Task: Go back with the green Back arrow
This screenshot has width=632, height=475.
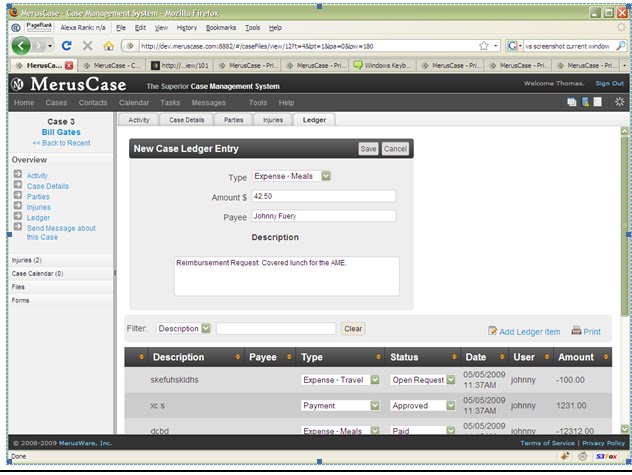Action: [x=21, y=46]
